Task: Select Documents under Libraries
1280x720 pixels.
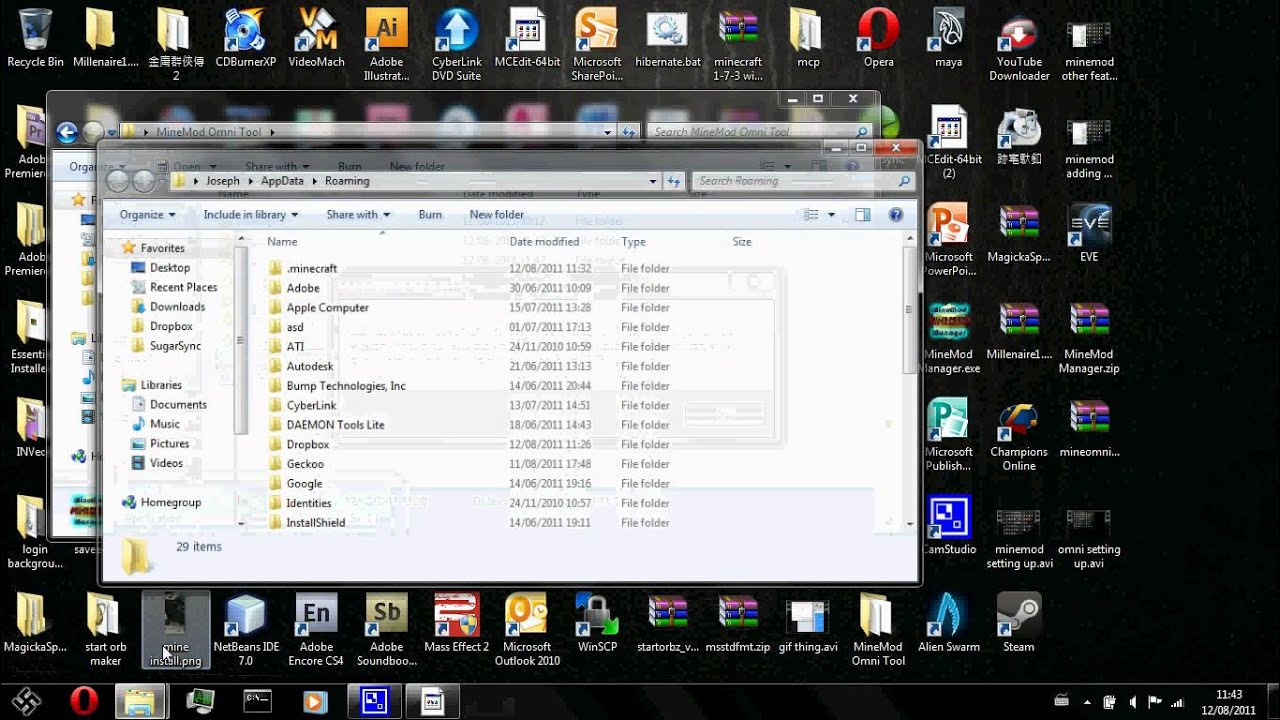Action: (x=178, y=404)
